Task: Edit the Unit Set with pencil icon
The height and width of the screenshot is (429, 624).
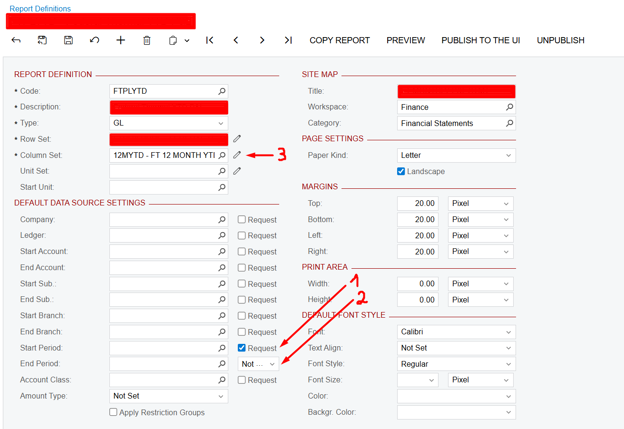Action: point(237,171)
